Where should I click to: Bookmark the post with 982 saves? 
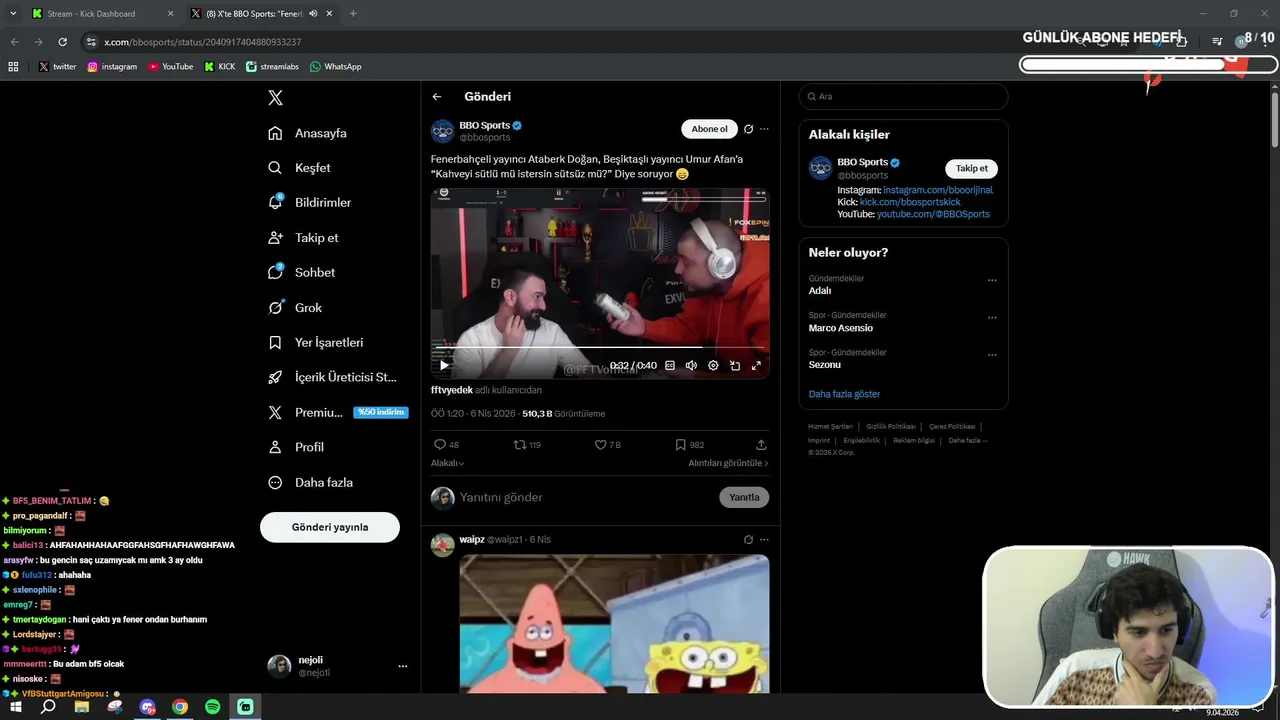(689, 445)
